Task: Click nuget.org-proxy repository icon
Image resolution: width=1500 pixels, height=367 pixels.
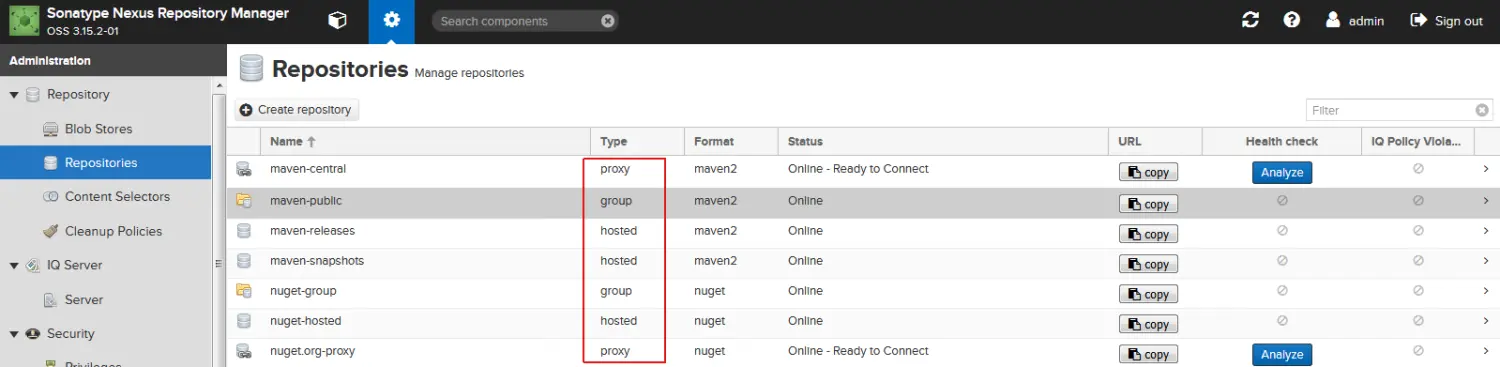Action: click(244, 351)
